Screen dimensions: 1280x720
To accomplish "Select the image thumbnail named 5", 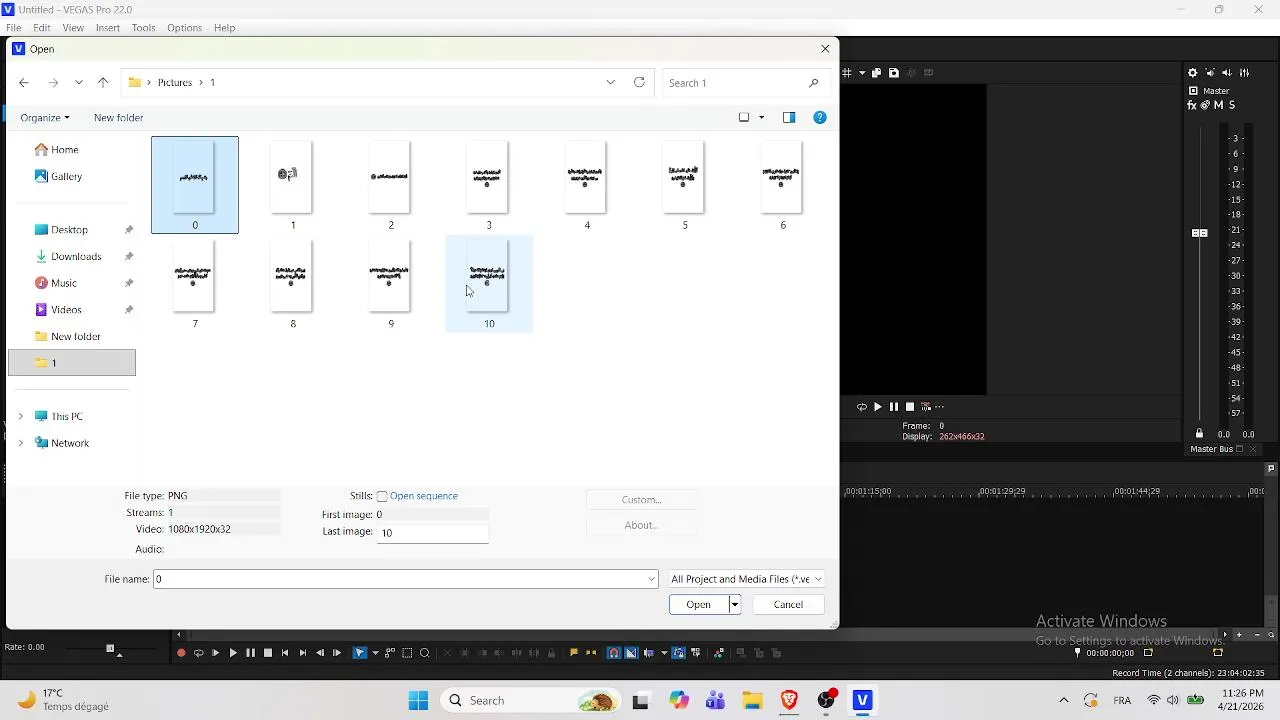I will (685, 185).
